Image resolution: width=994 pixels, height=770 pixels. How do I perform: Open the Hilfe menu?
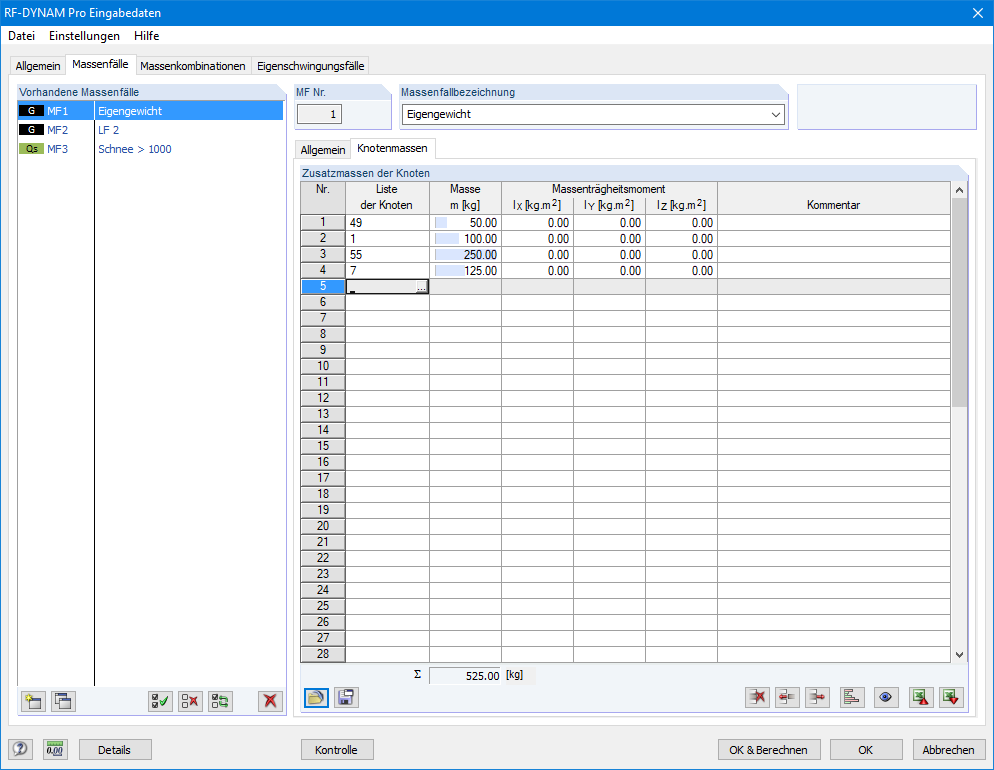pos(146,35)
